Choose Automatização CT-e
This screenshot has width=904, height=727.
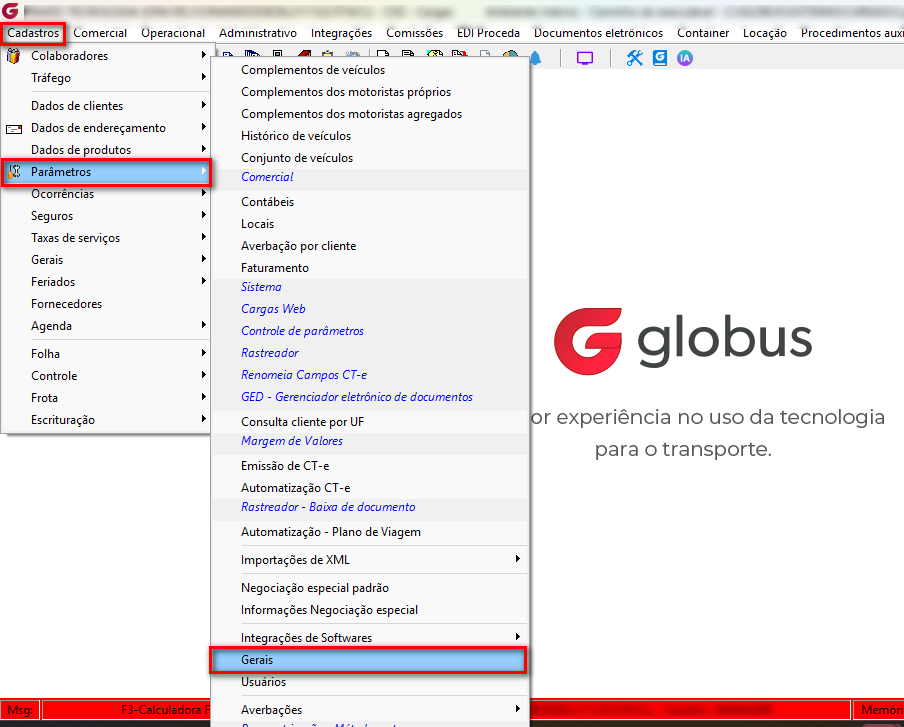(x=370, y=488)
